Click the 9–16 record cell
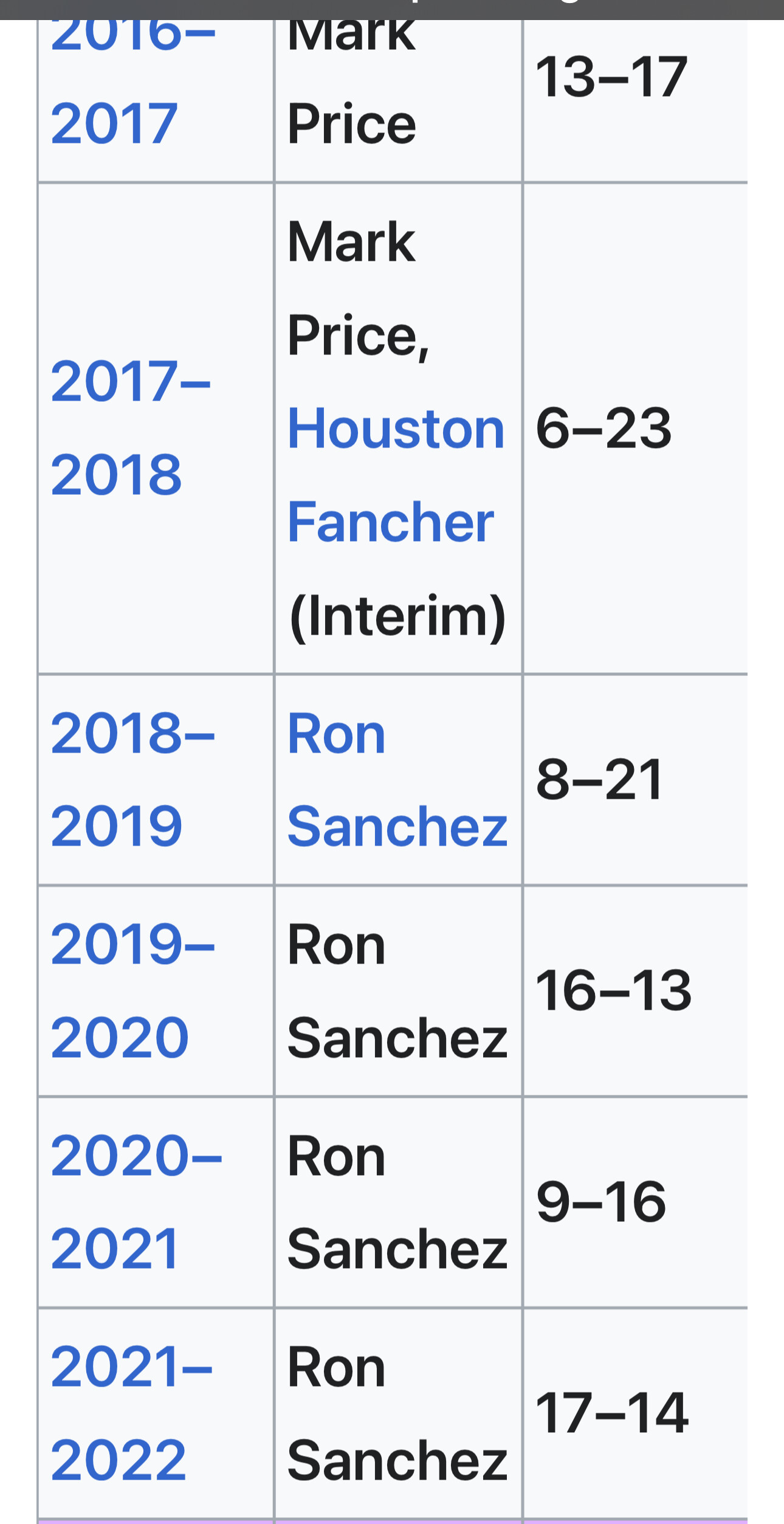 (635, 1202)
